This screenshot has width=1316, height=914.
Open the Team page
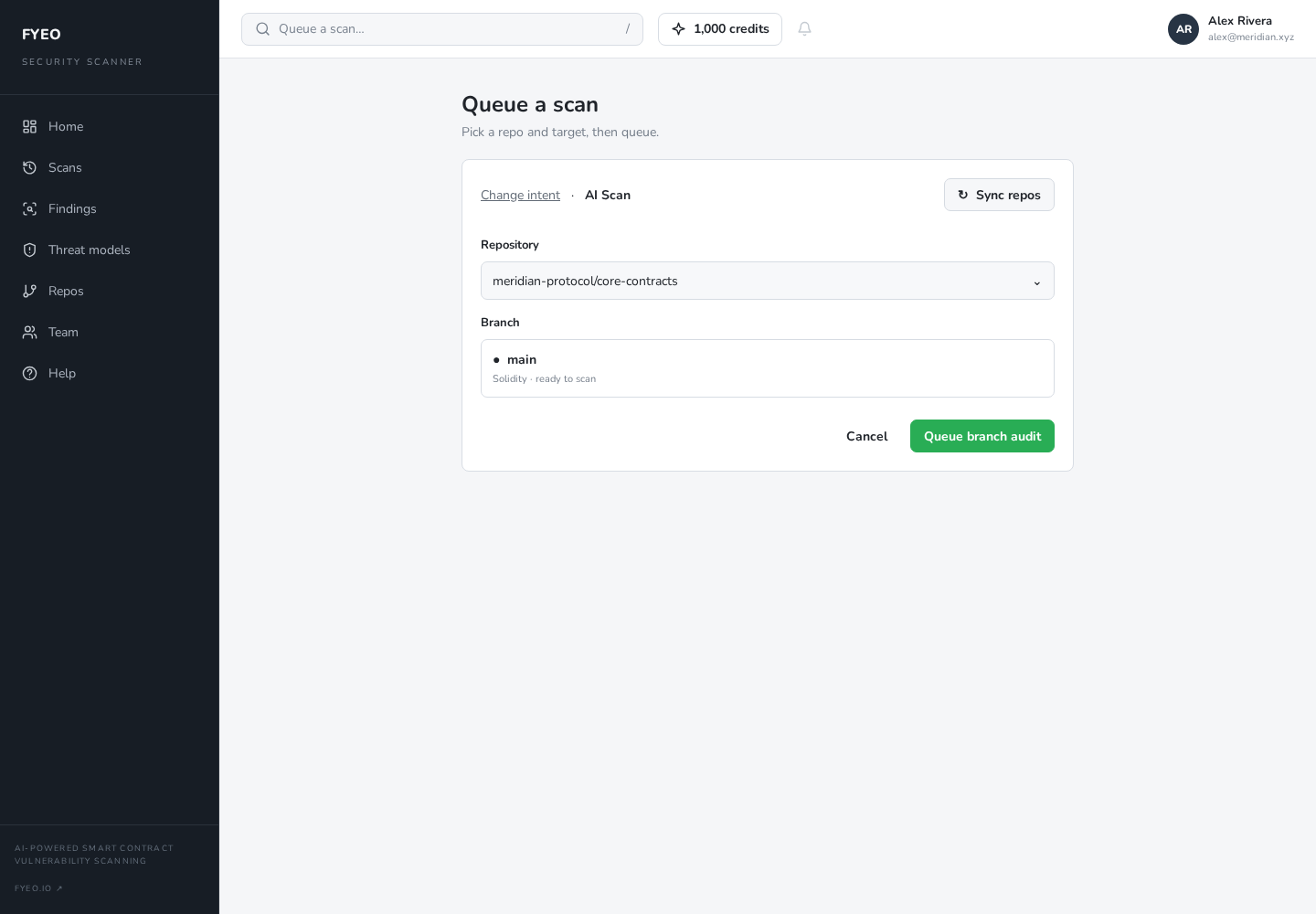[110, 332]
